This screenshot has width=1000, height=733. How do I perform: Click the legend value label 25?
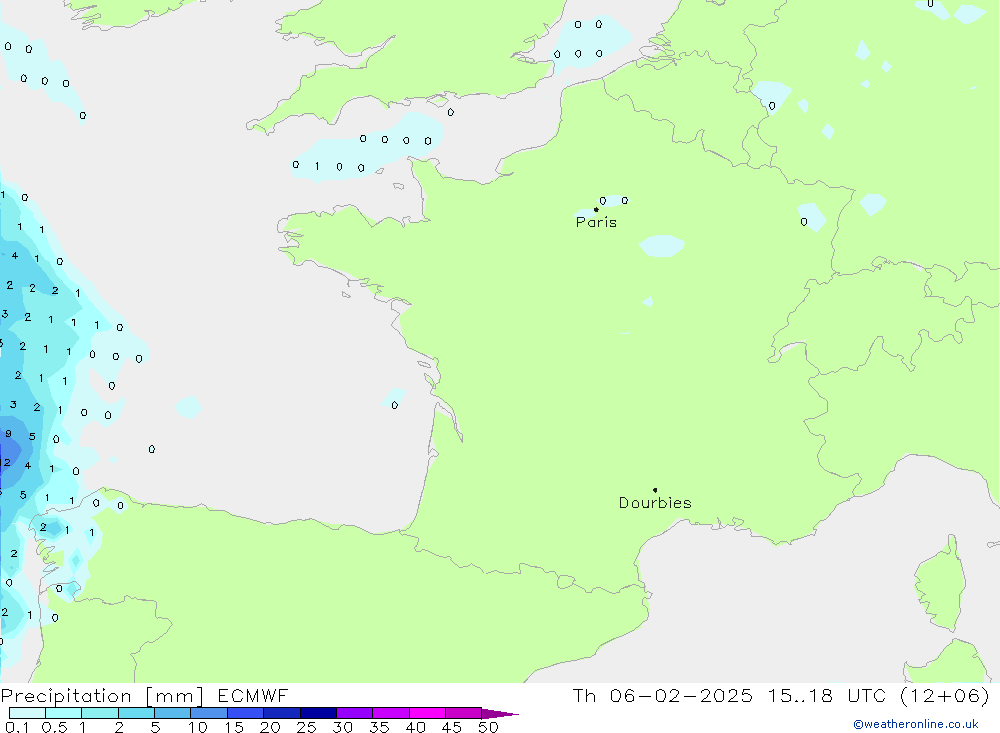pyautogui.click(x=306, y=727)
